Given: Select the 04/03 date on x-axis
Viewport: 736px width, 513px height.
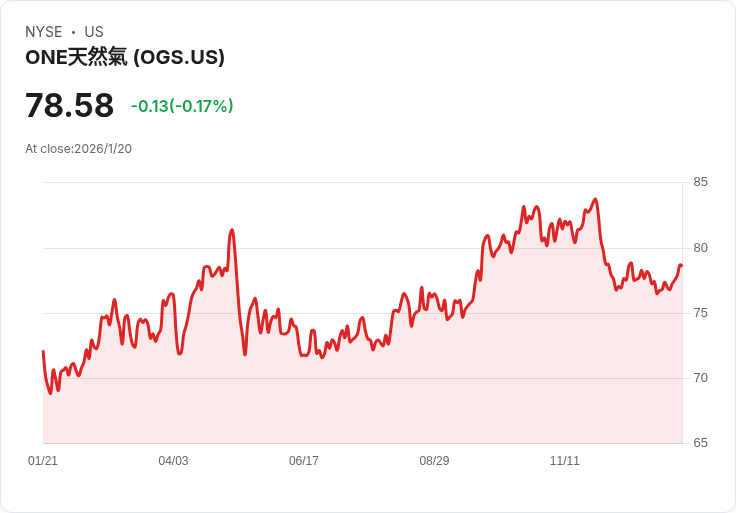Looking at the screenshot, I should click(173, 461).
